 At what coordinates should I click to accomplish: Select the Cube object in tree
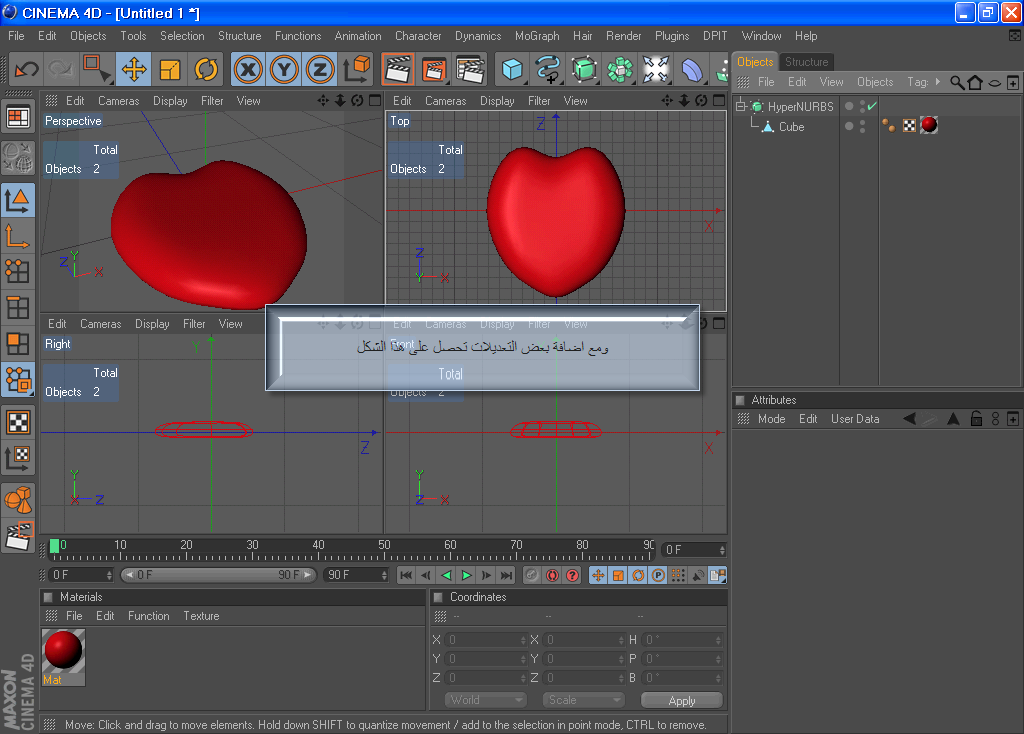tap(791, 127)
